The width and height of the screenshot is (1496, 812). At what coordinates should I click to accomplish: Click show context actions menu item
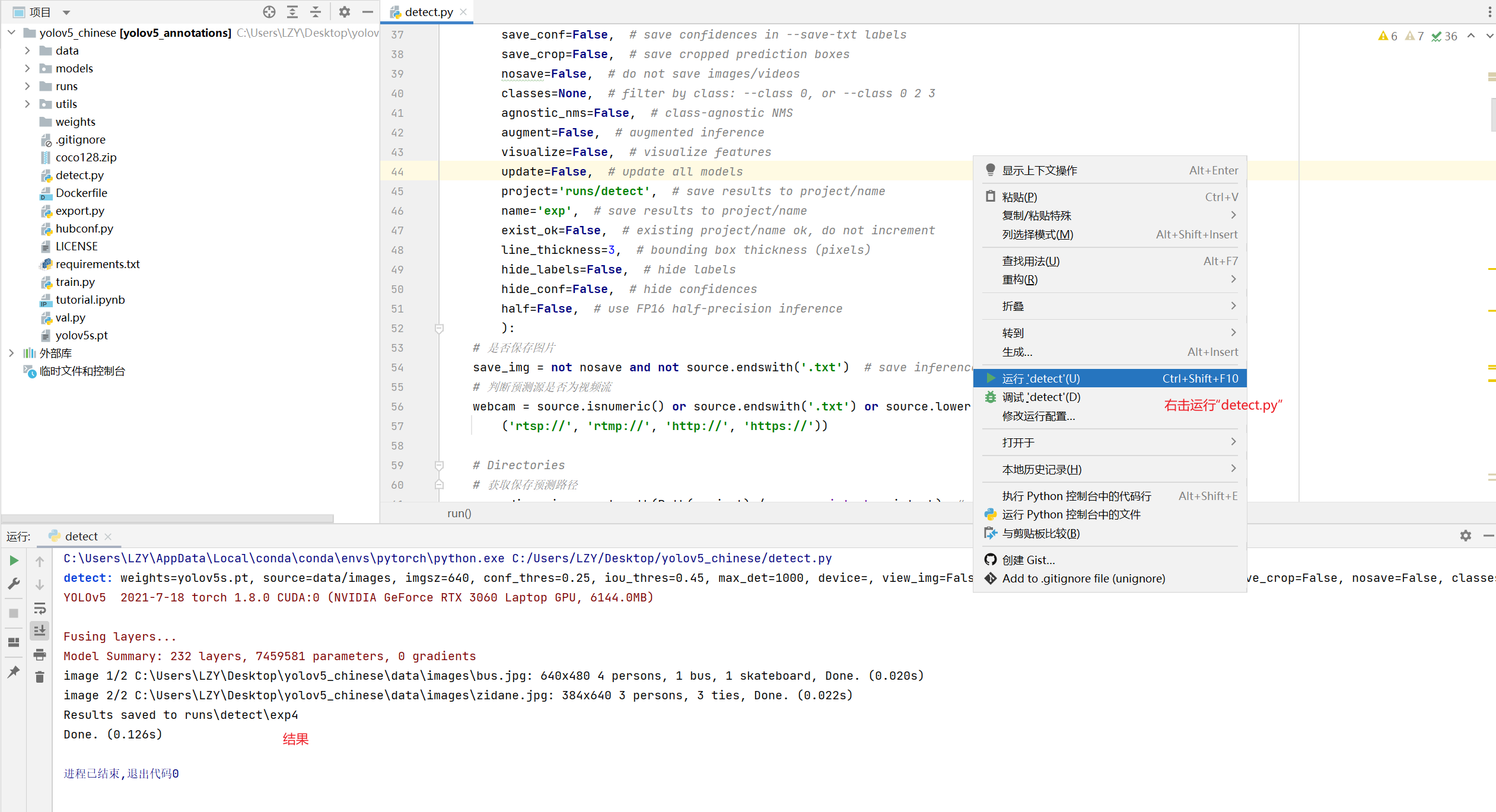point(1110,170)
